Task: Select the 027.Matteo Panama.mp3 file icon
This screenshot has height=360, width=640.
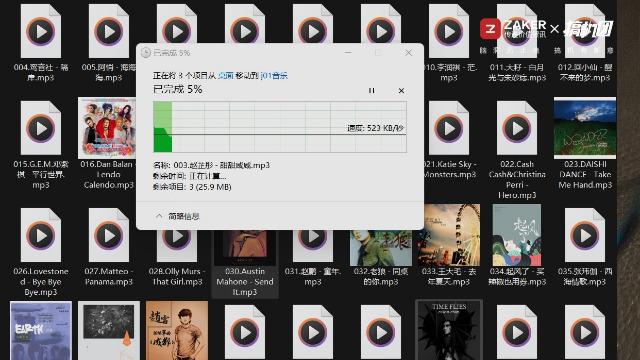Action: pyautogui.click(x=109, y=235)
